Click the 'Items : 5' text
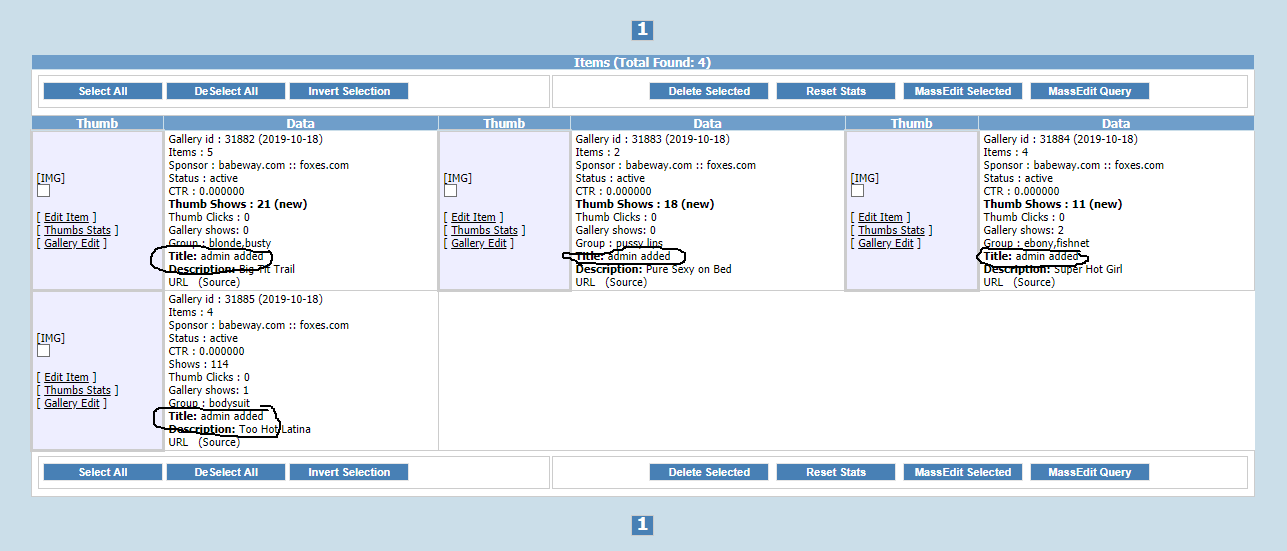This screenshot has height=551, width=1287. (x=191, y=152)
